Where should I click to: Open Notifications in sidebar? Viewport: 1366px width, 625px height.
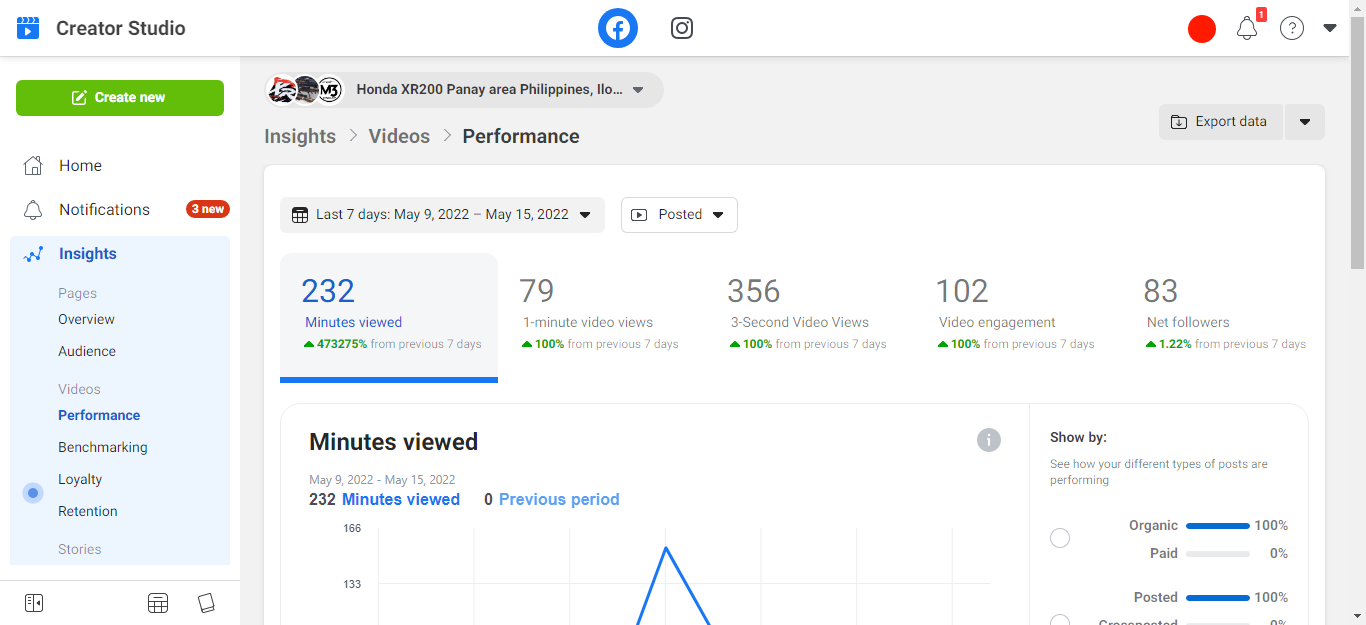[x=104, y=210]
